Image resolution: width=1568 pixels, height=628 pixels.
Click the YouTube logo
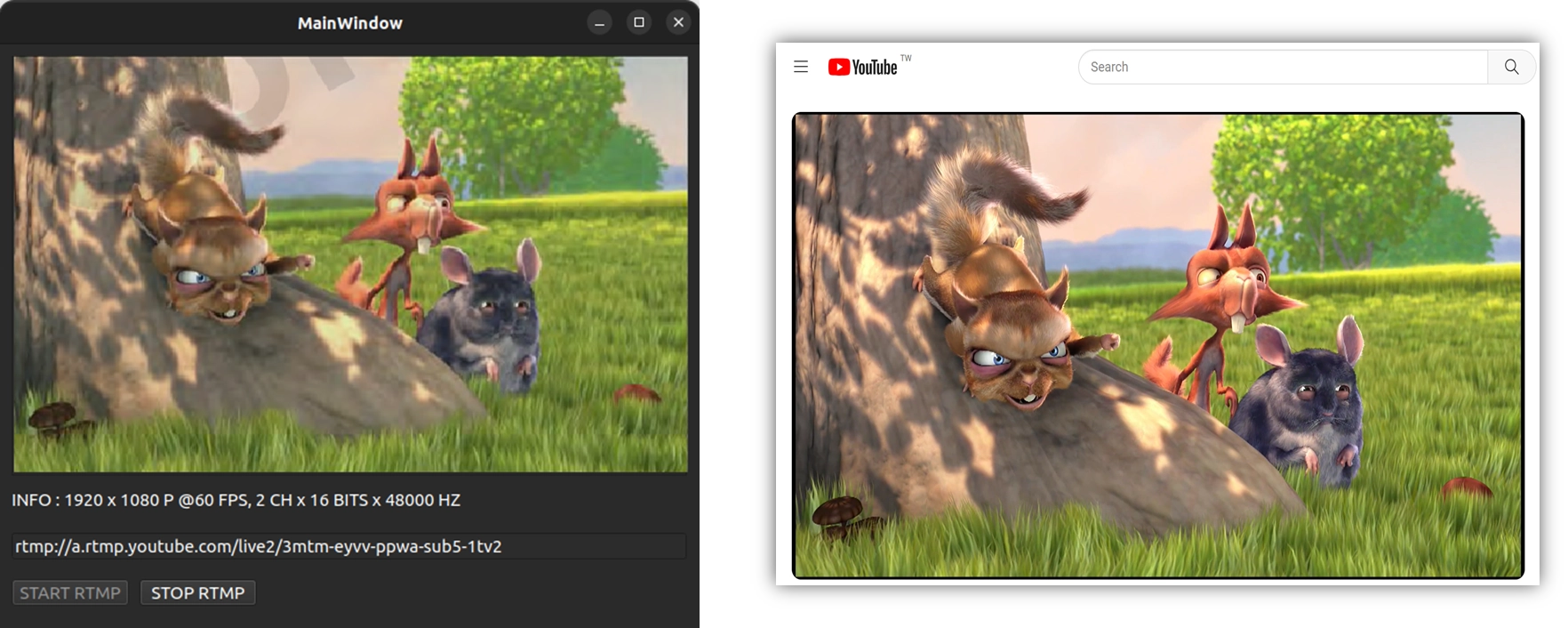pos(862,67)
